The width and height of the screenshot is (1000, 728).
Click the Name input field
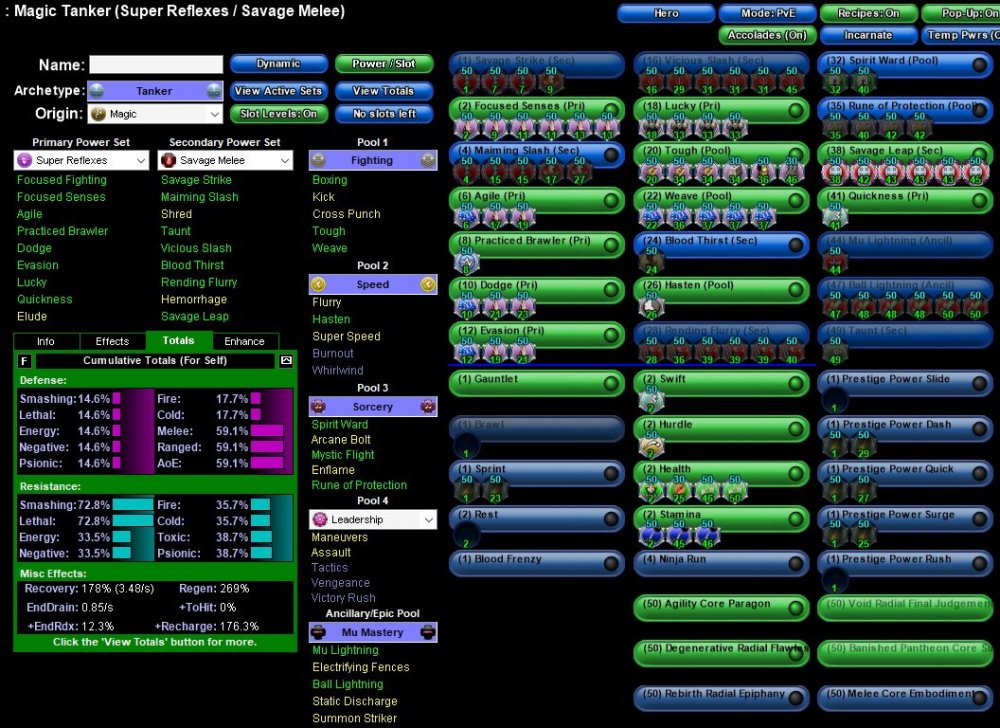pyautogui.click(x=156, y=65)
